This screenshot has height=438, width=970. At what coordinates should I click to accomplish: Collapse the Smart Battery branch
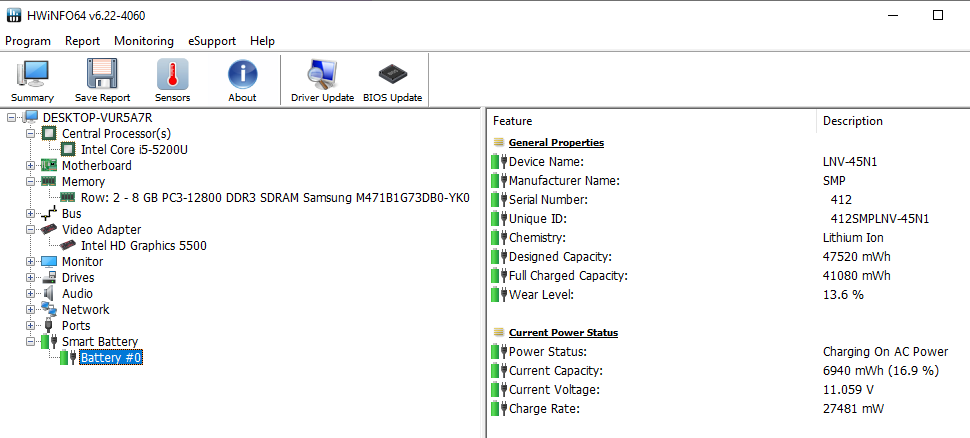[30, 341]
